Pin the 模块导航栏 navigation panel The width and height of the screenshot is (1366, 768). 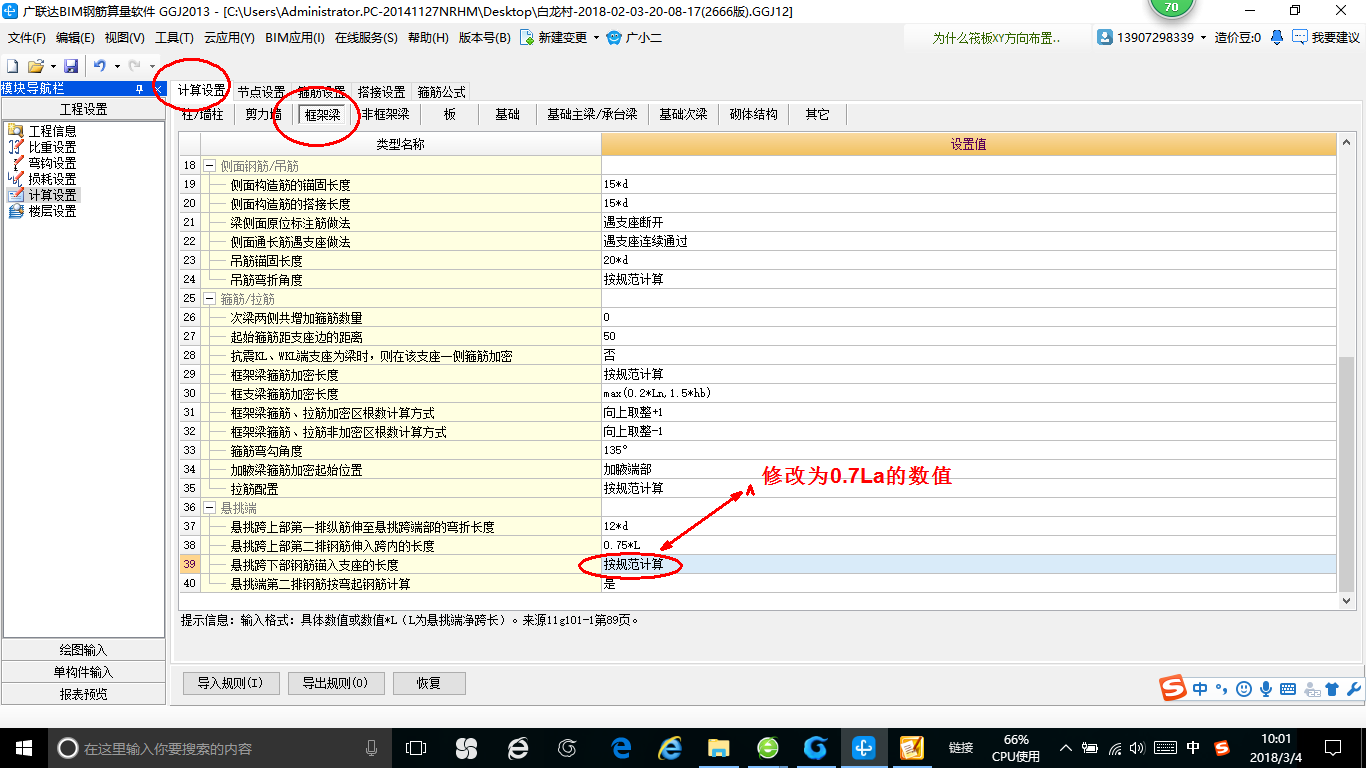(140, 89)
